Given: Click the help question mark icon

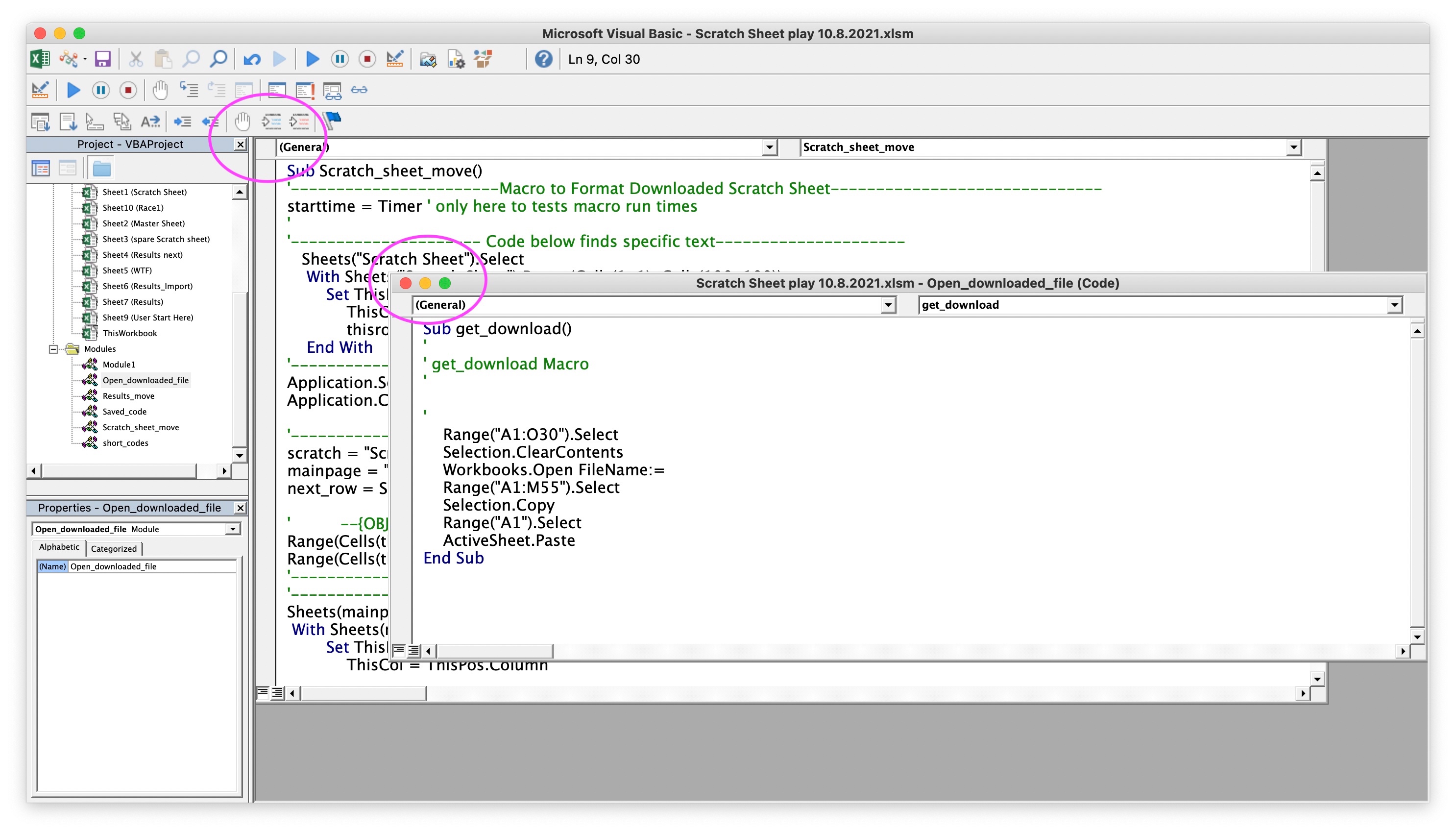Looking at the screenshot, I should point(543,59).
